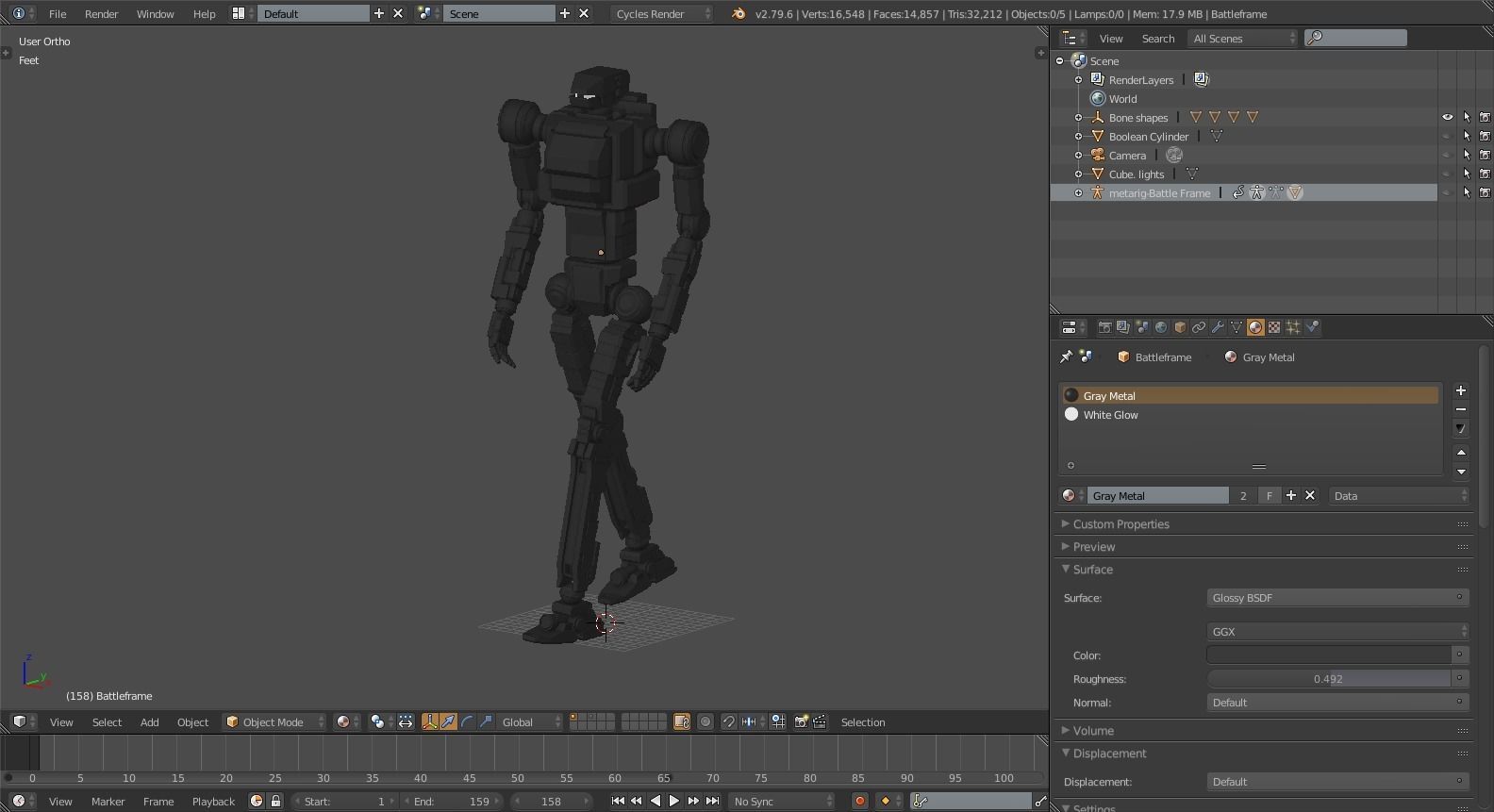The height and width of the screenshot is (812, 1494).
Task: Open material slot specials menu
Action: tap(1461, 428)
